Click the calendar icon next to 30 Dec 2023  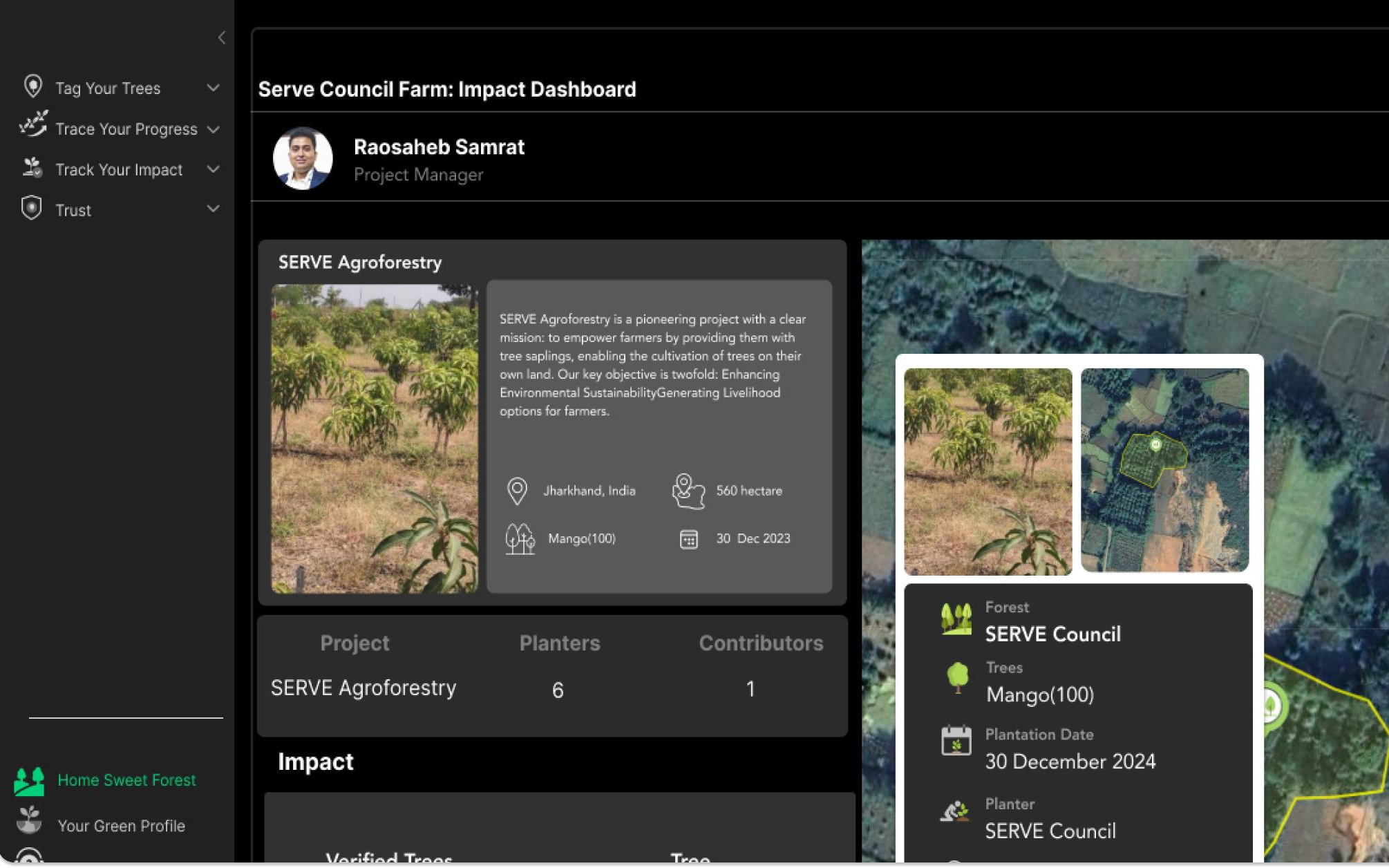(690, 538)
